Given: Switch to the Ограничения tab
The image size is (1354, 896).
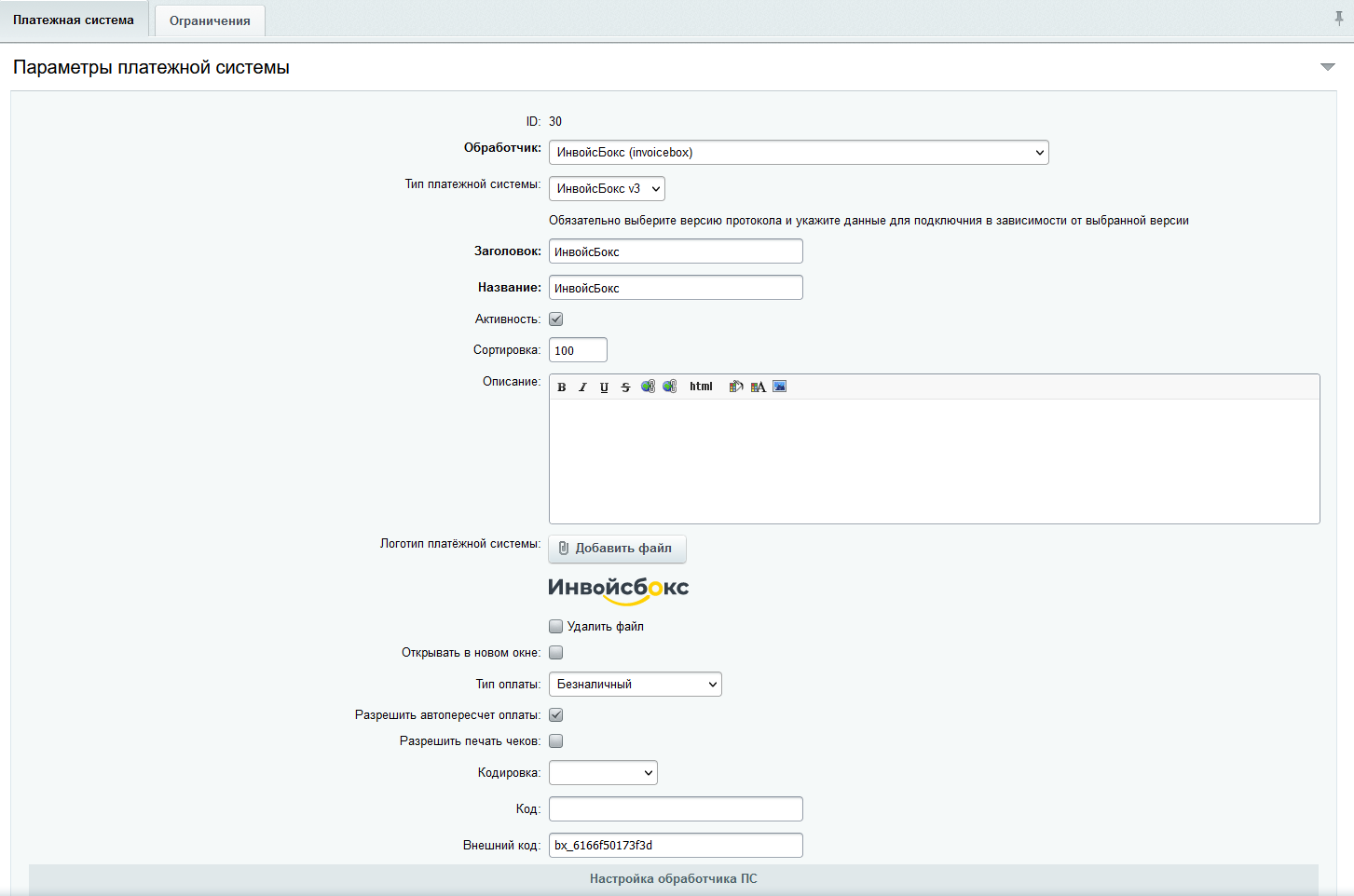Looking at the screenshot, I should (x=210, y=20).
